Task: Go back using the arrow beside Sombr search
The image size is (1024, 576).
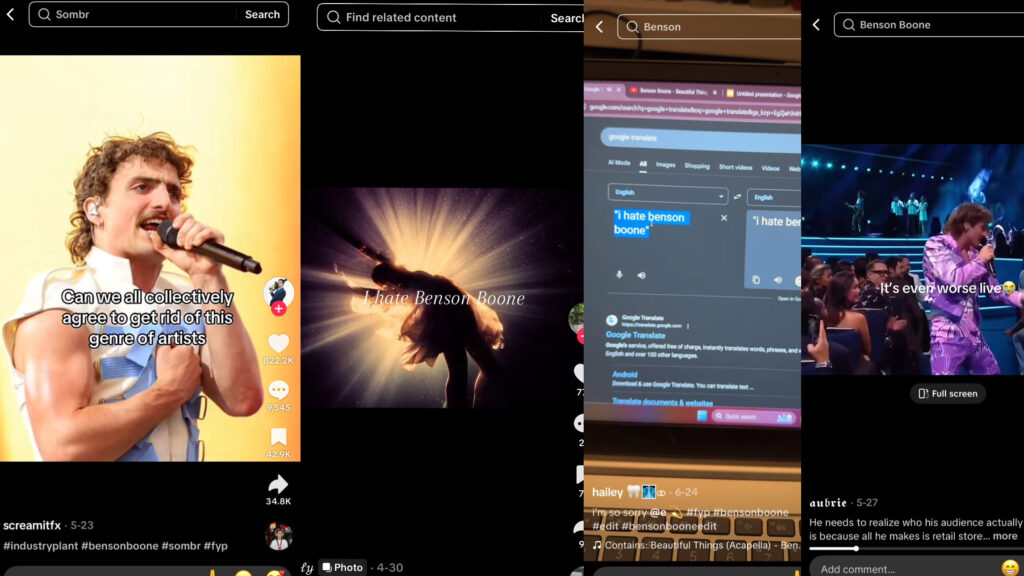Action: point(10,14)
